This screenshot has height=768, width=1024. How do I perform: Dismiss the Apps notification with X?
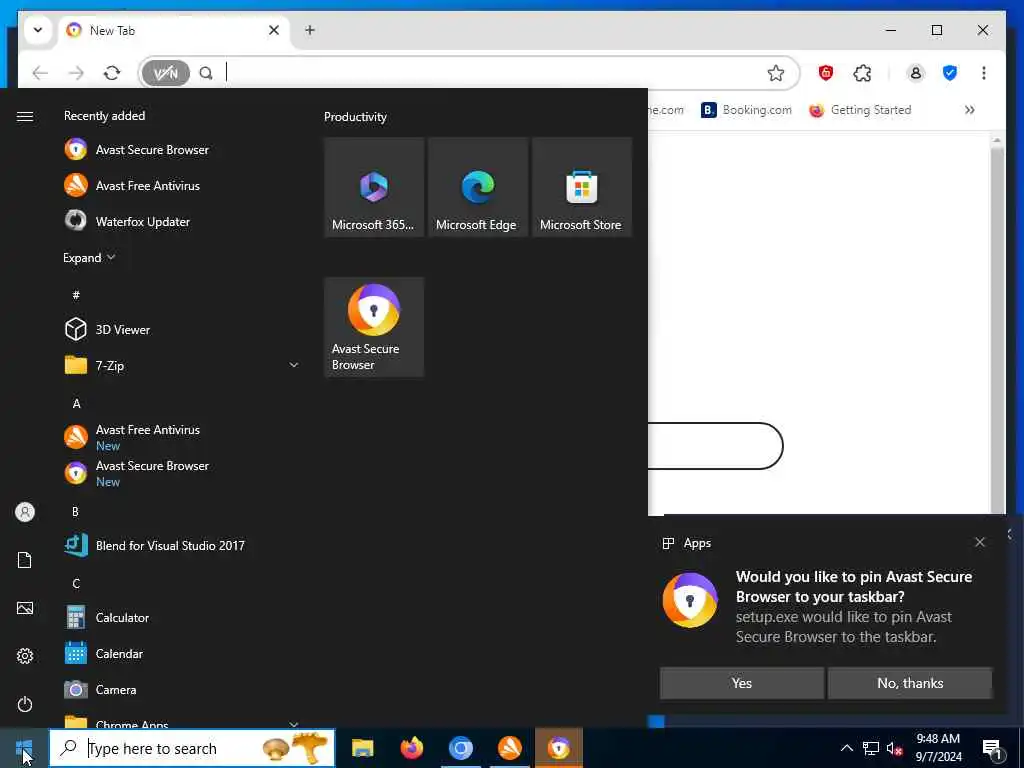[980, 542]
